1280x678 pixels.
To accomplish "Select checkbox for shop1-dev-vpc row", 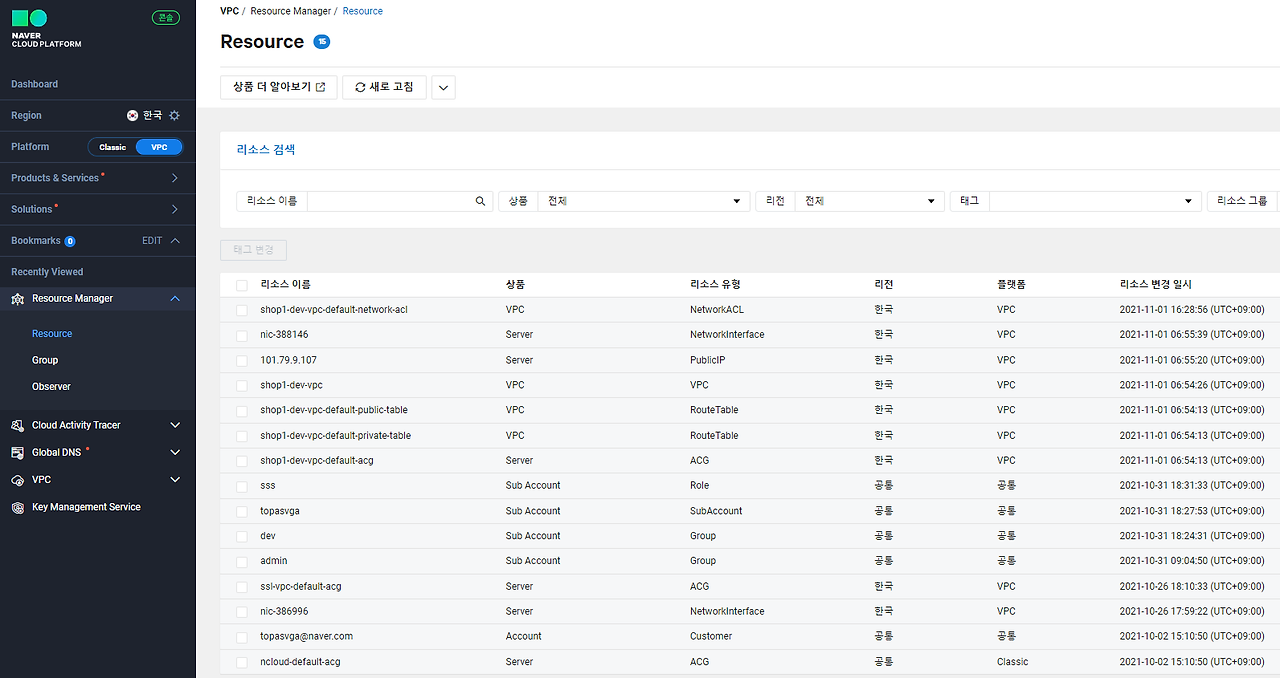I will tap(241, 386).
